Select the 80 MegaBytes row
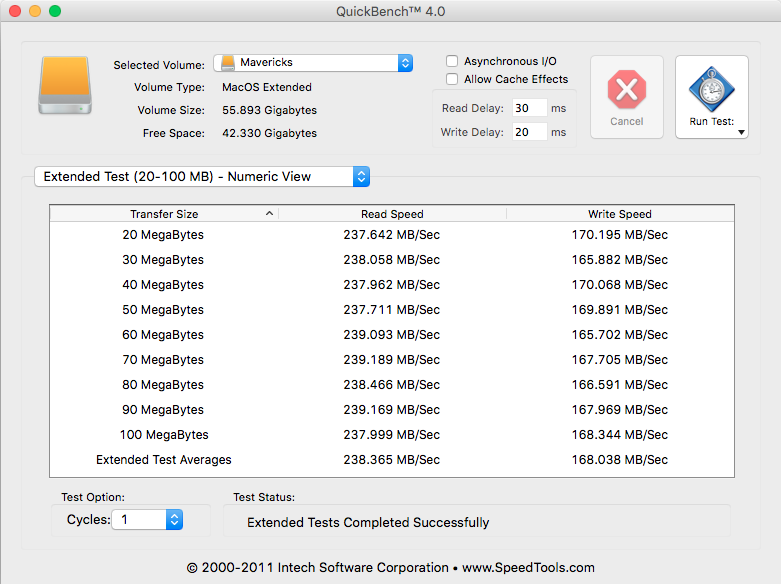The image size is (781, 584). [x=392, y=384]
